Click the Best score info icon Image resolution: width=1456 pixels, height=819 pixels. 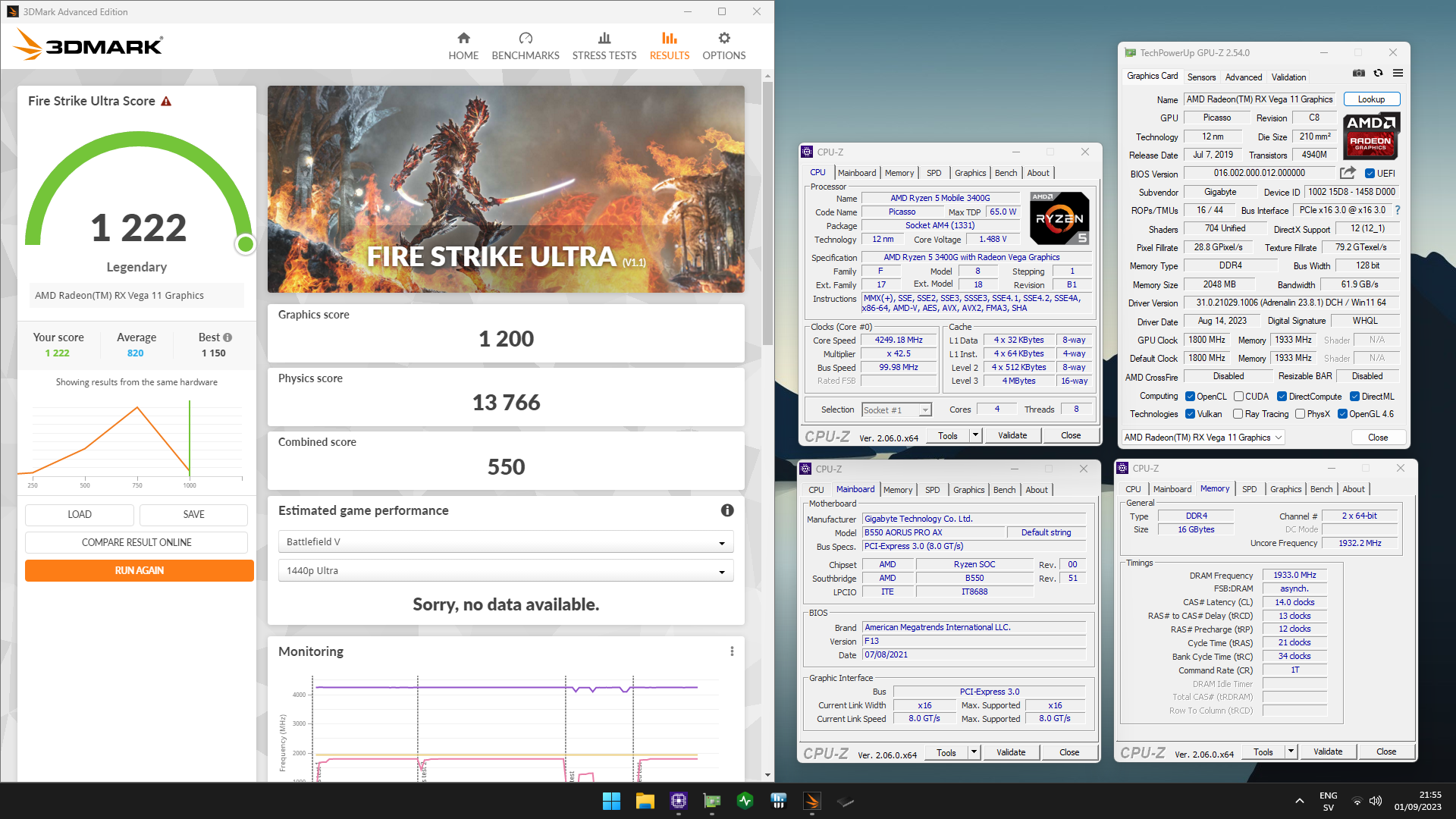click(227, 337)
